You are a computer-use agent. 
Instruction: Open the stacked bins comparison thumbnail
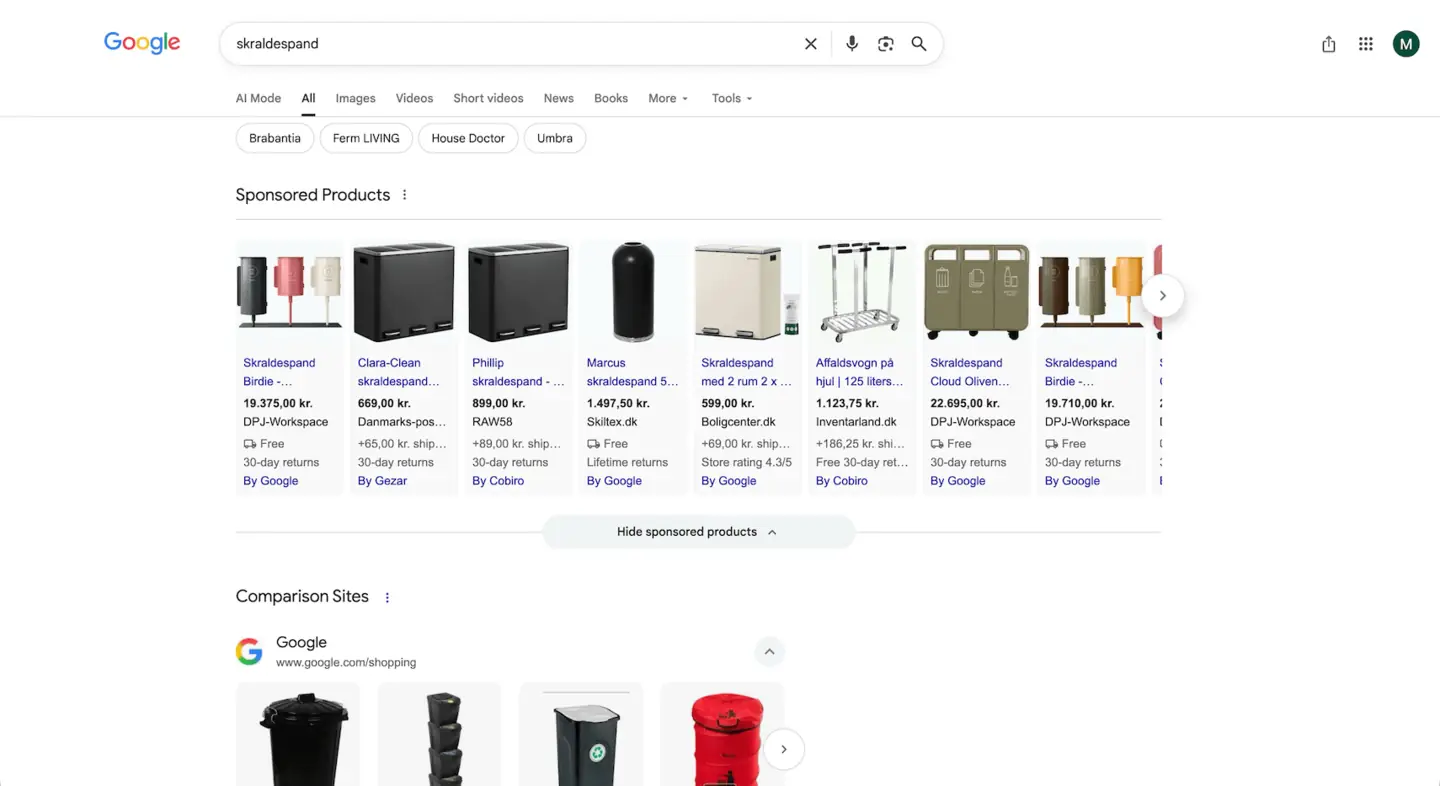point(439,735)
